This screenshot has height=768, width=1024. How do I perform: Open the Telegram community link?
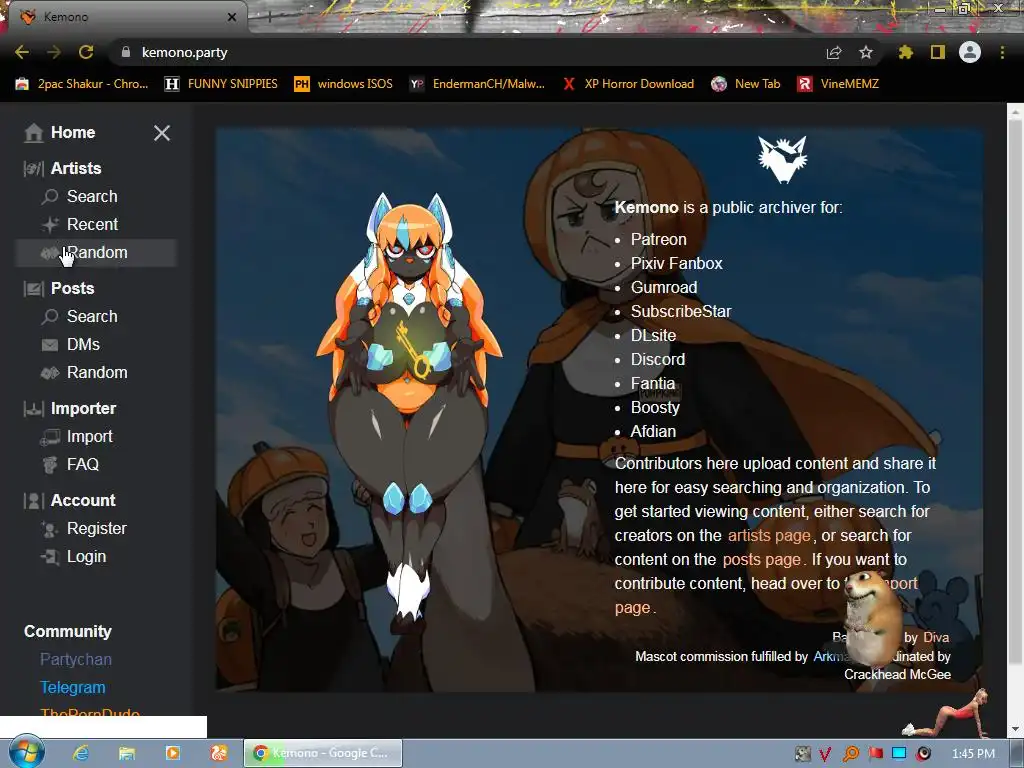pyautogui.click(x=72, y=688)
